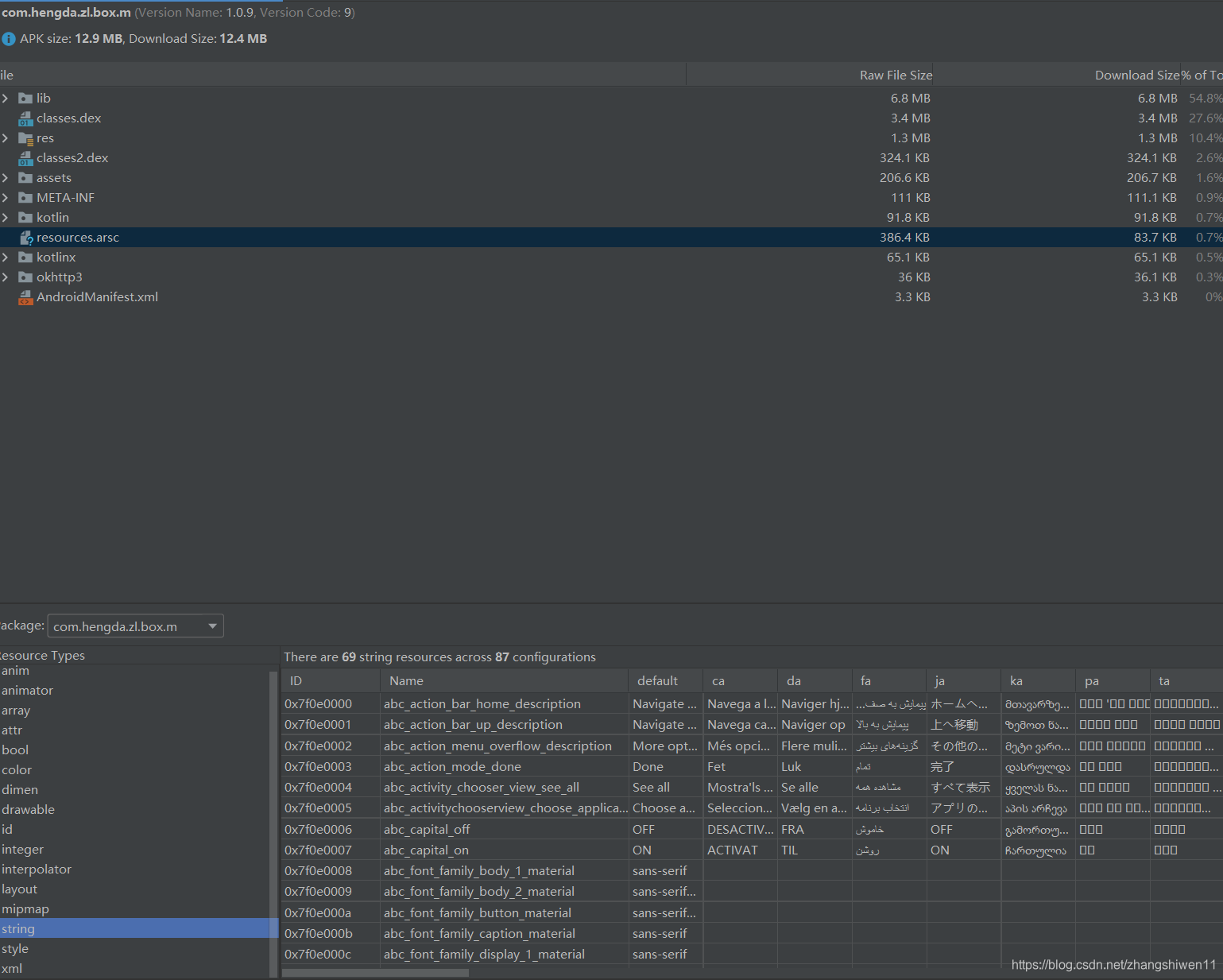
Task: Select the classes.dex file row
Action: (x=611, y=118)
